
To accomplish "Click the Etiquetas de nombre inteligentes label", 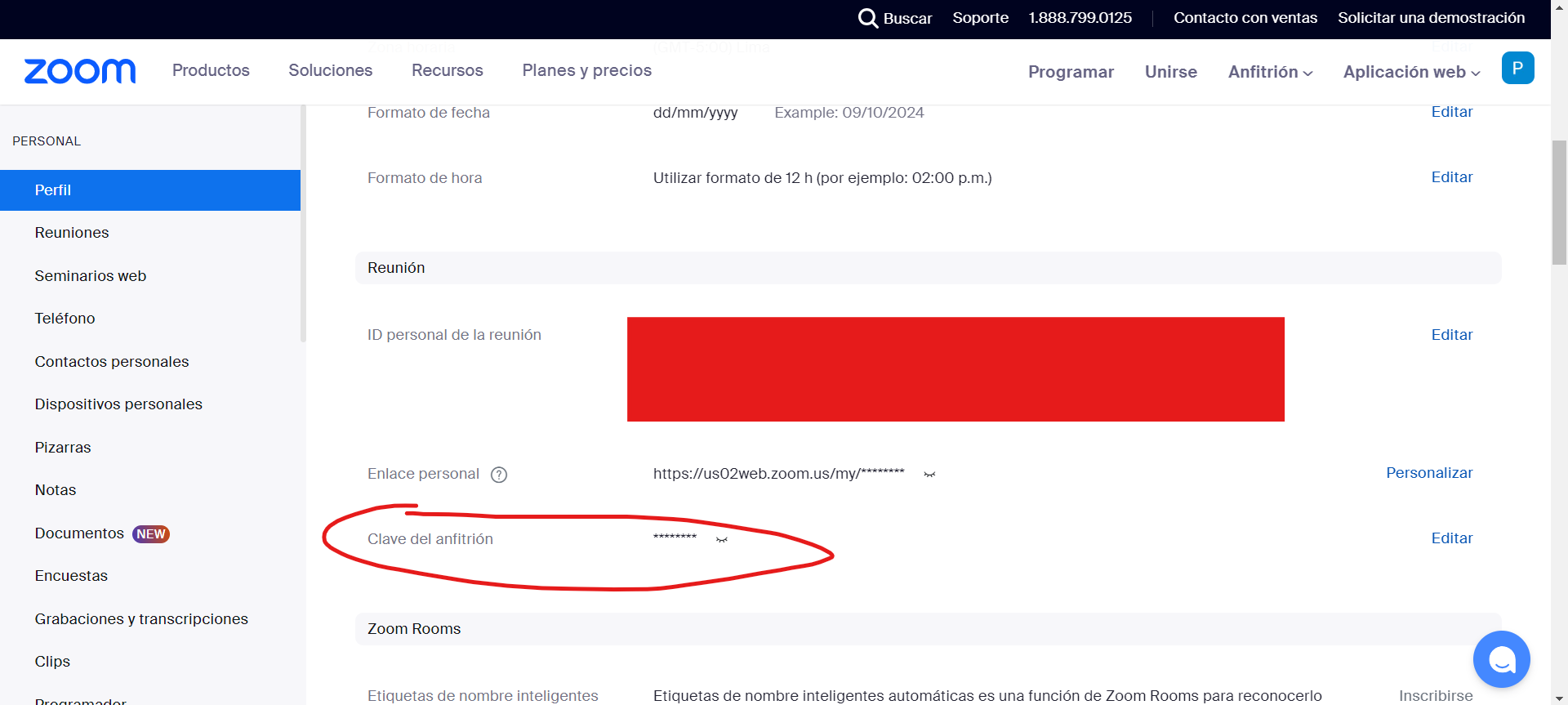I will click(x=483, y=696).
